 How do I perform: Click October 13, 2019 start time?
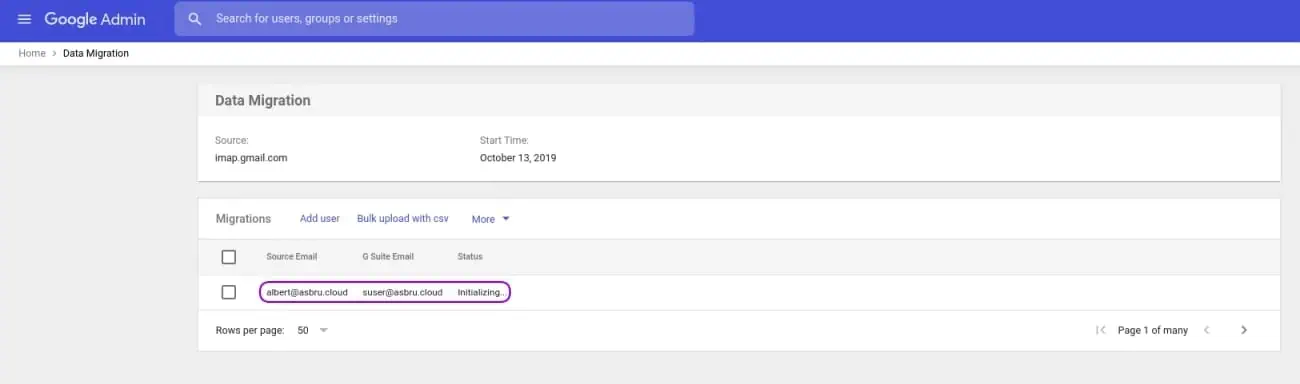click(x=518, y=158)
